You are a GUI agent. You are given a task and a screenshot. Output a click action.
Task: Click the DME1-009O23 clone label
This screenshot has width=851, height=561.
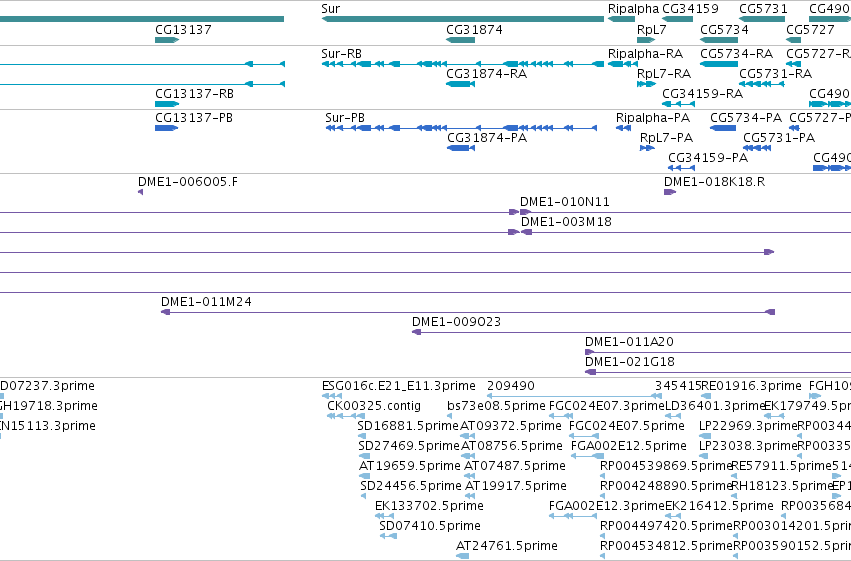point(456,322)
